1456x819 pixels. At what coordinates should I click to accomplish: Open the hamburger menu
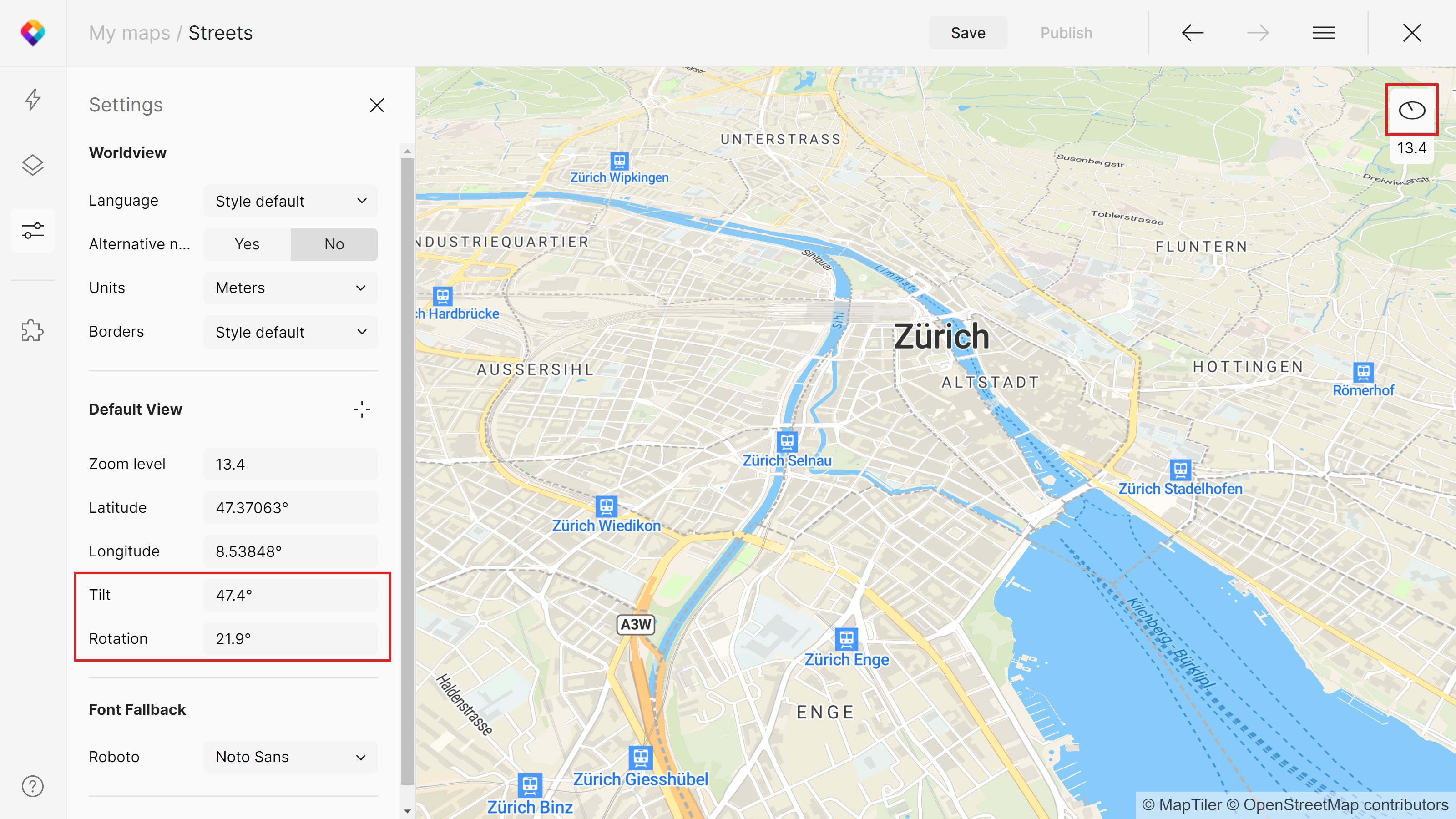click(x=1323, y=33)
